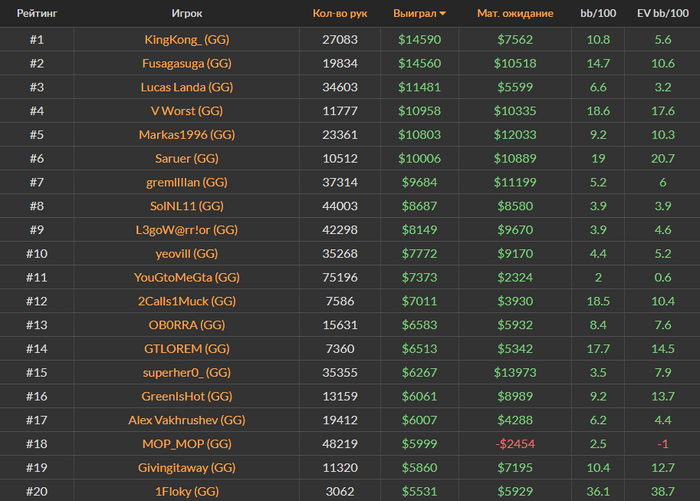Select Lucas Landa (GG) player link
The height and width of the screenshot is (501, 700).
pos(187,87)
